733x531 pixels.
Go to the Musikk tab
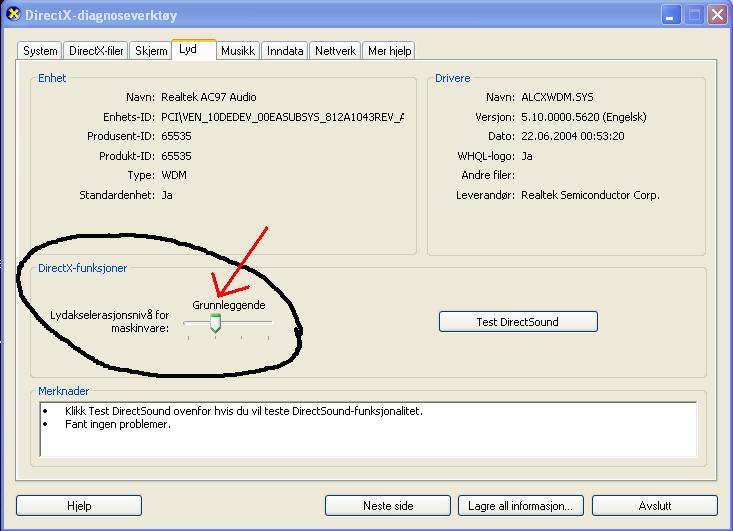pyautogui.click(x=238, y=50)
